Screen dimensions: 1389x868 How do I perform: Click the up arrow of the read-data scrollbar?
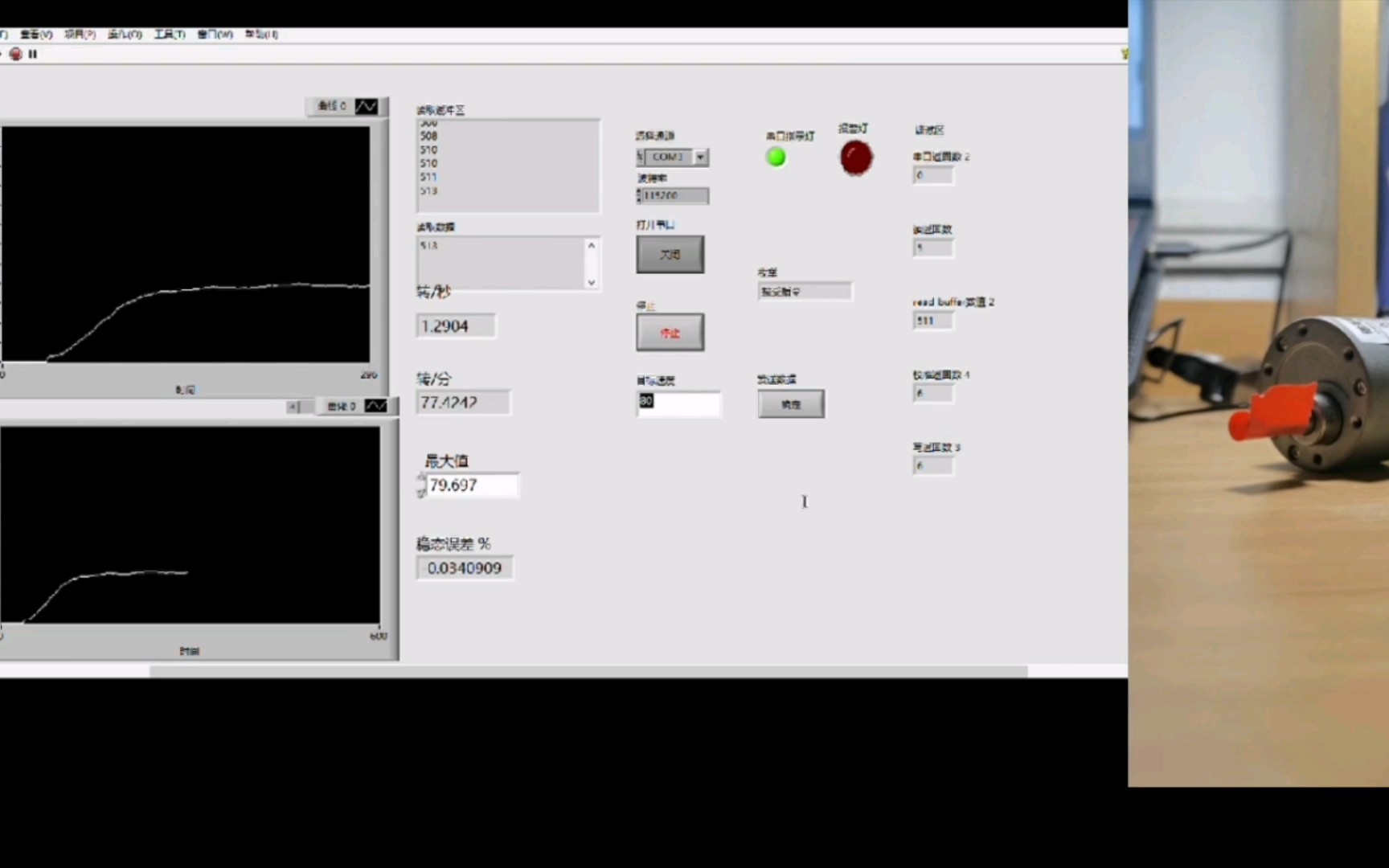tap(591, 245)
